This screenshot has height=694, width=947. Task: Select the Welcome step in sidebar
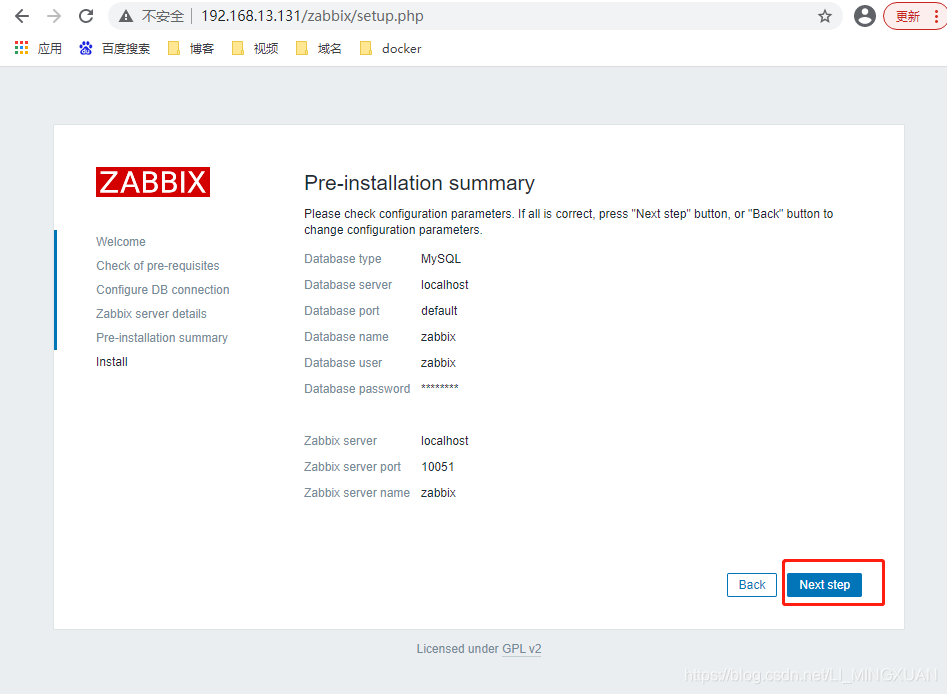point(121,242)
